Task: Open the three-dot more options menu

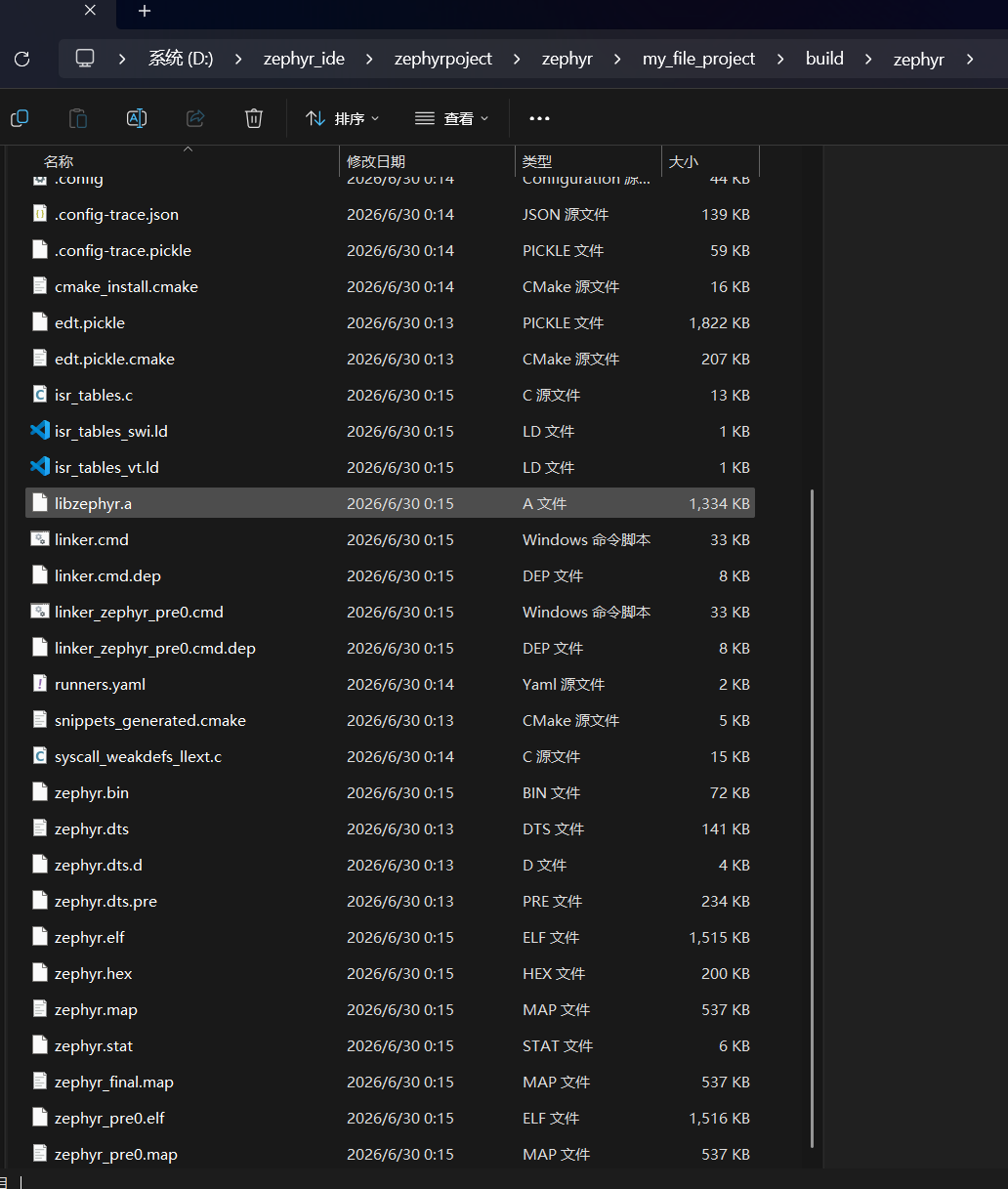Action: click(539, 118)
